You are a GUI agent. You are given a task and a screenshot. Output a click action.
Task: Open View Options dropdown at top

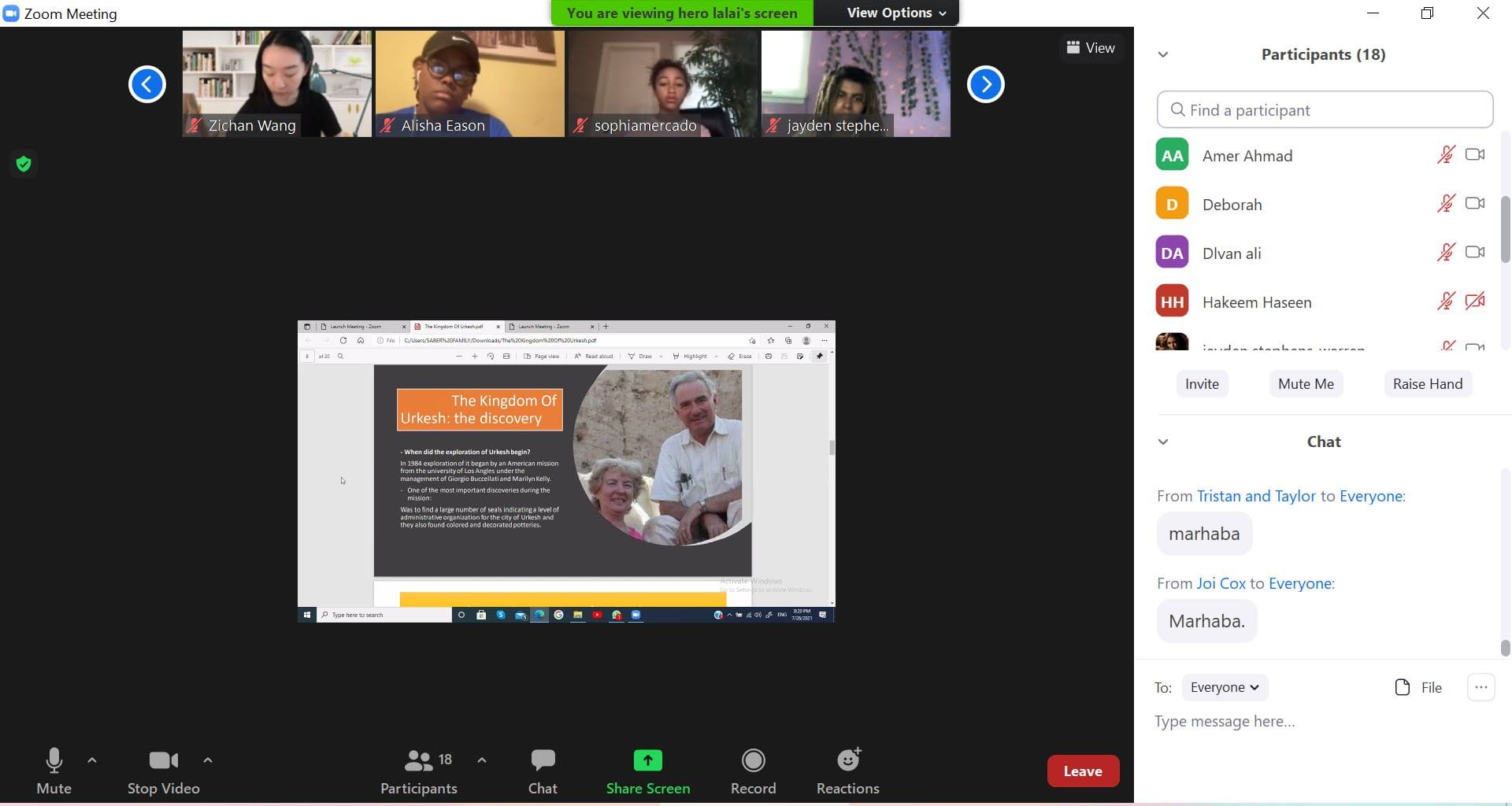click(895, 13)
